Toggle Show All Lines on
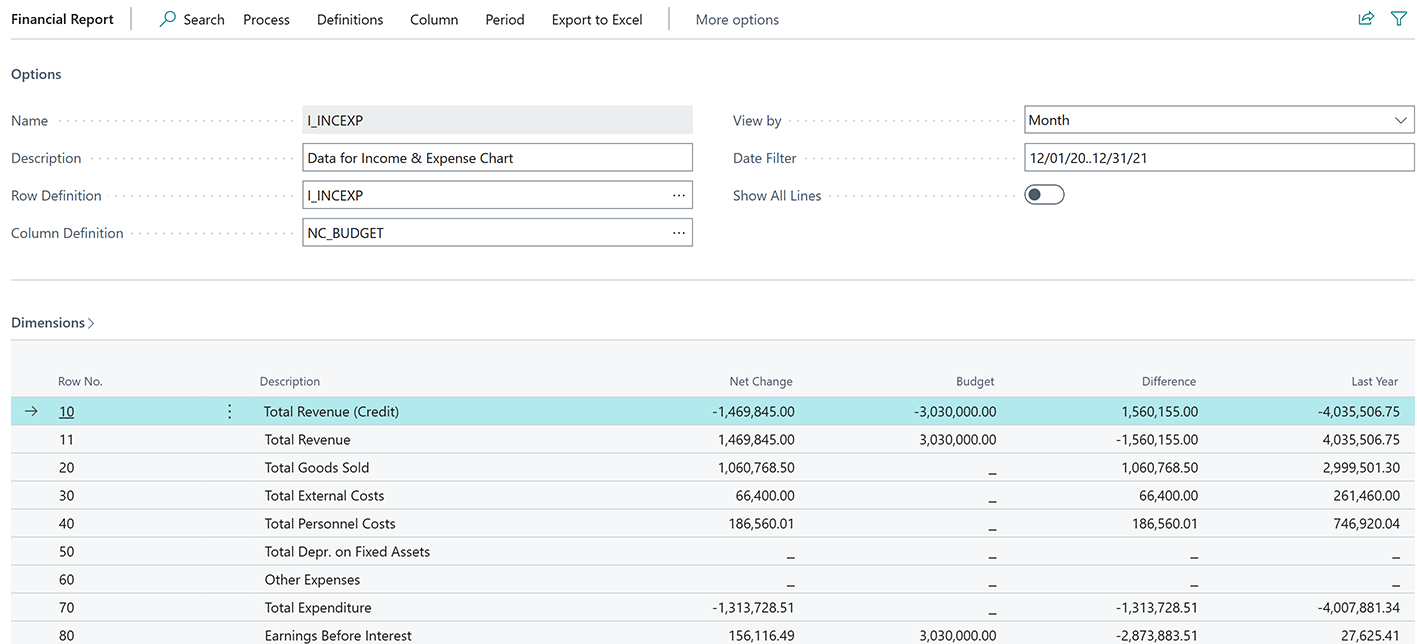Screen dimensions: 1417x644 pyautogui.click(x=1044, y=194)
